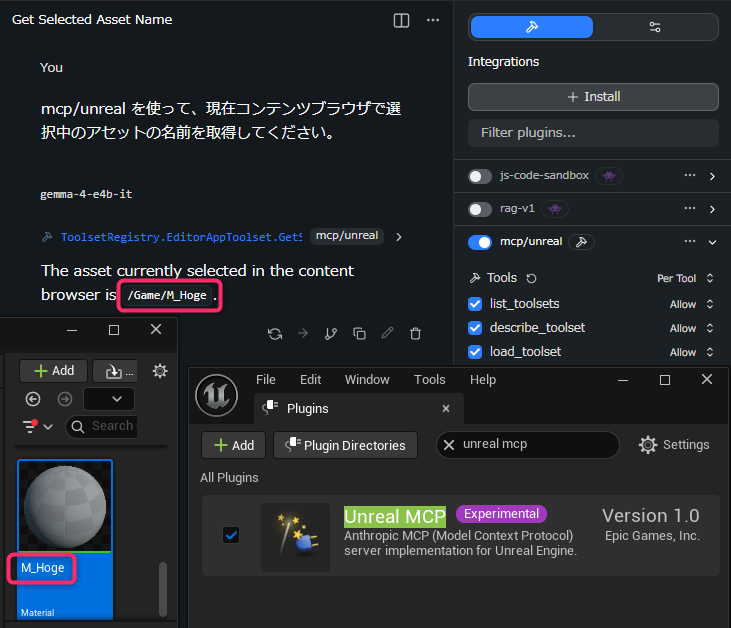Continue the response arrow icon
The image size is (731, 628).
303,333
